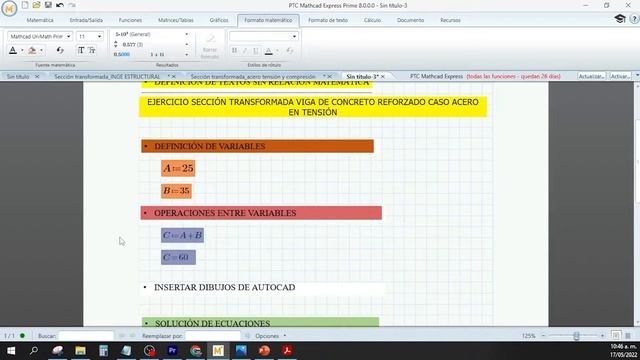Toggle underline in Estilos de rótulo
Viewport: 640px width, 360px height.
point(256,50)
